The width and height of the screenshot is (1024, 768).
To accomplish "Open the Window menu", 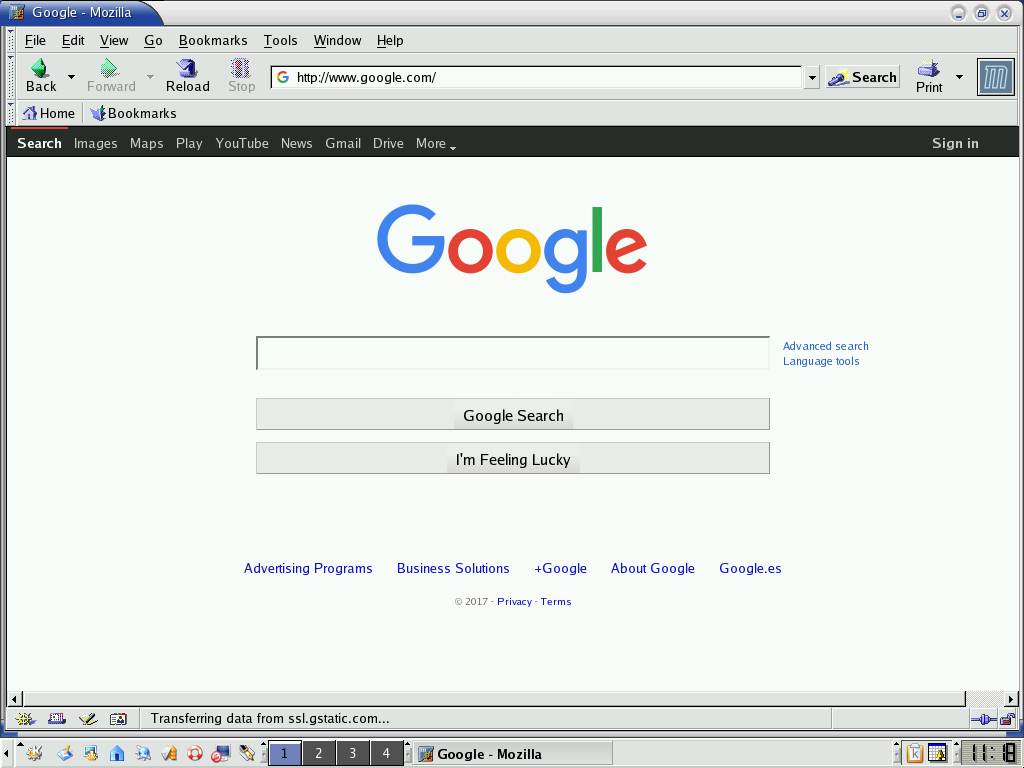I will point(337,40).
